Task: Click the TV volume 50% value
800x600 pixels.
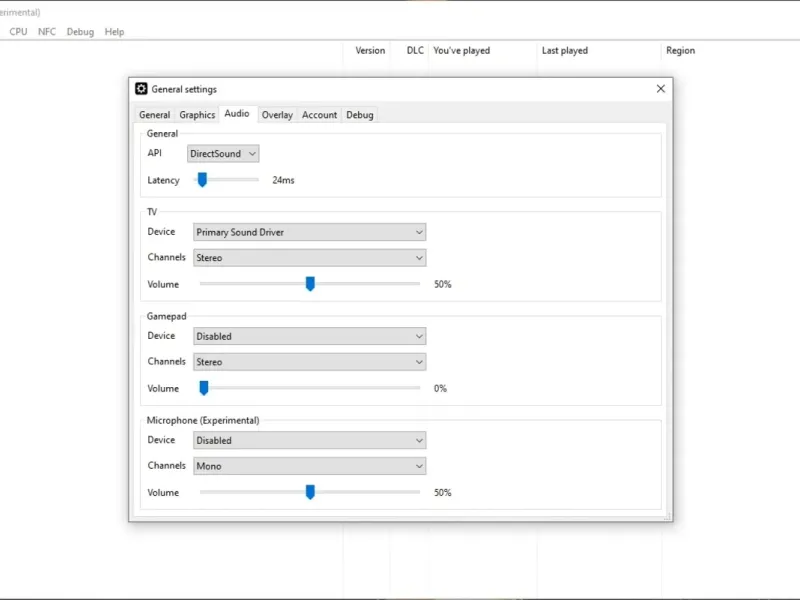Action: [442, 284]
